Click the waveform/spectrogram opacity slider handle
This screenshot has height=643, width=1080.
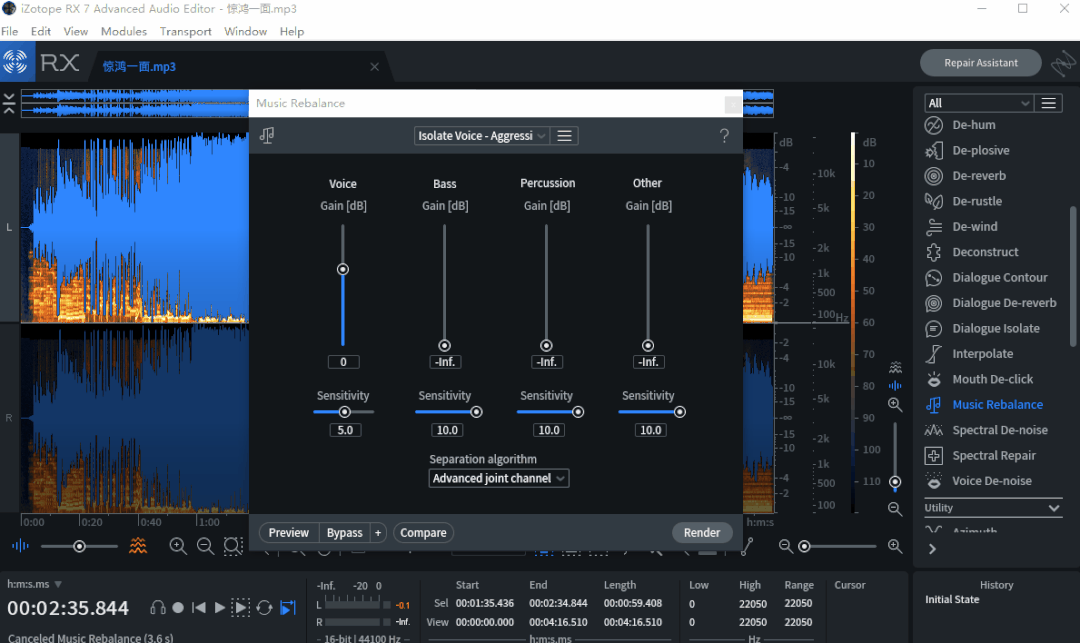[79, 547]
